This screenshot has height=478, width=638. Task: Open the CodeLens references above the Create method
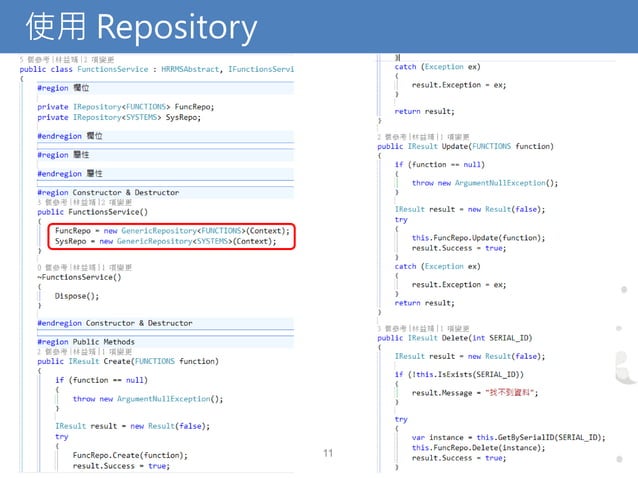[x=85, y=352]
